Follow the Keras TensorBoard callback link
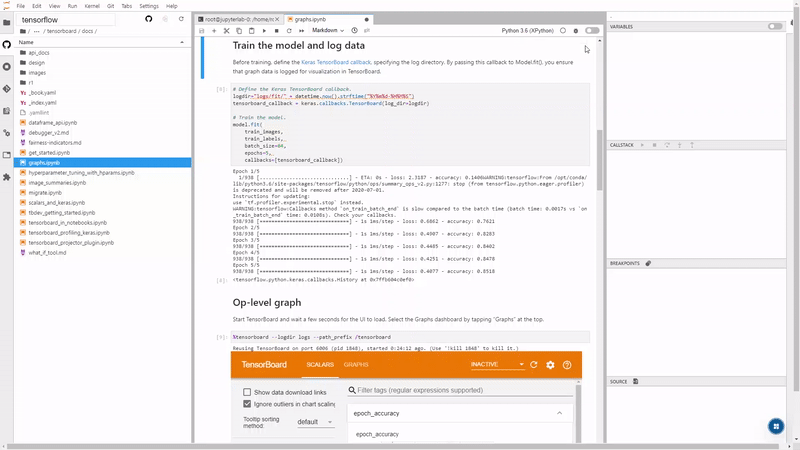This screenshot has width=800, height=450. 336,62
